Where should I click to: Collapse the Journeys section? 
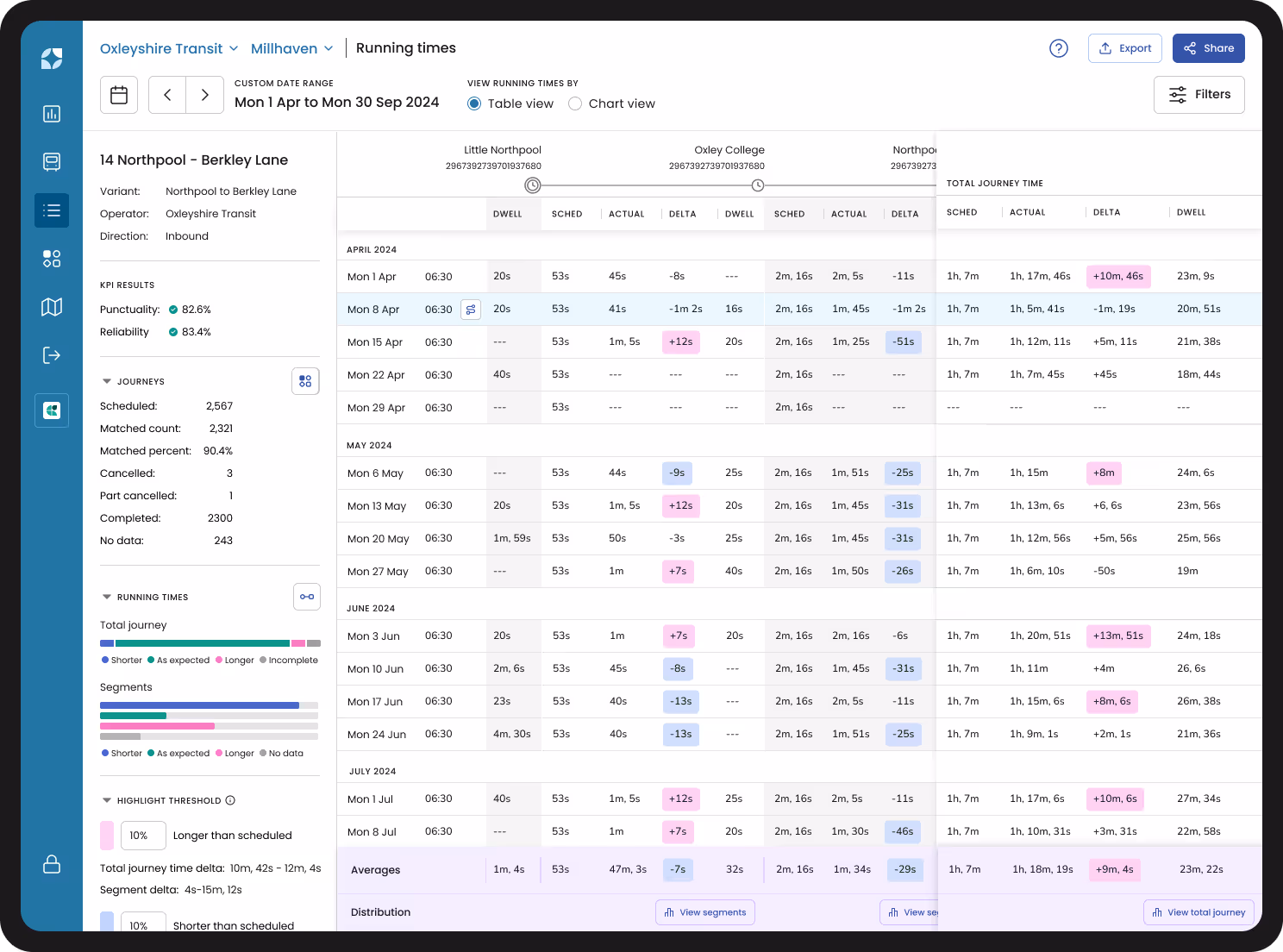coord(107,380)
